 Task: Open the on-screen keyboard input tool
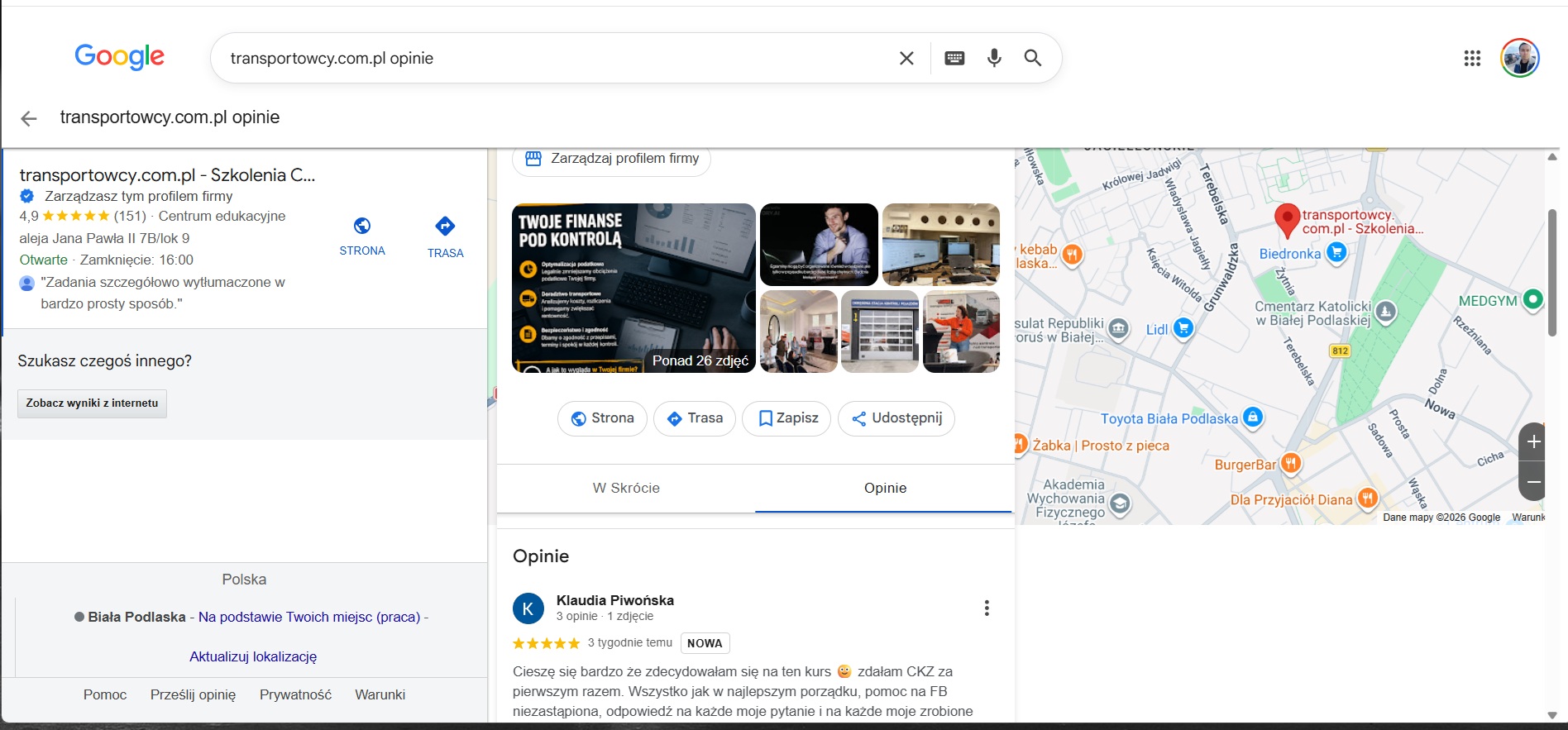pyautogui.click(x=954, y=58)
